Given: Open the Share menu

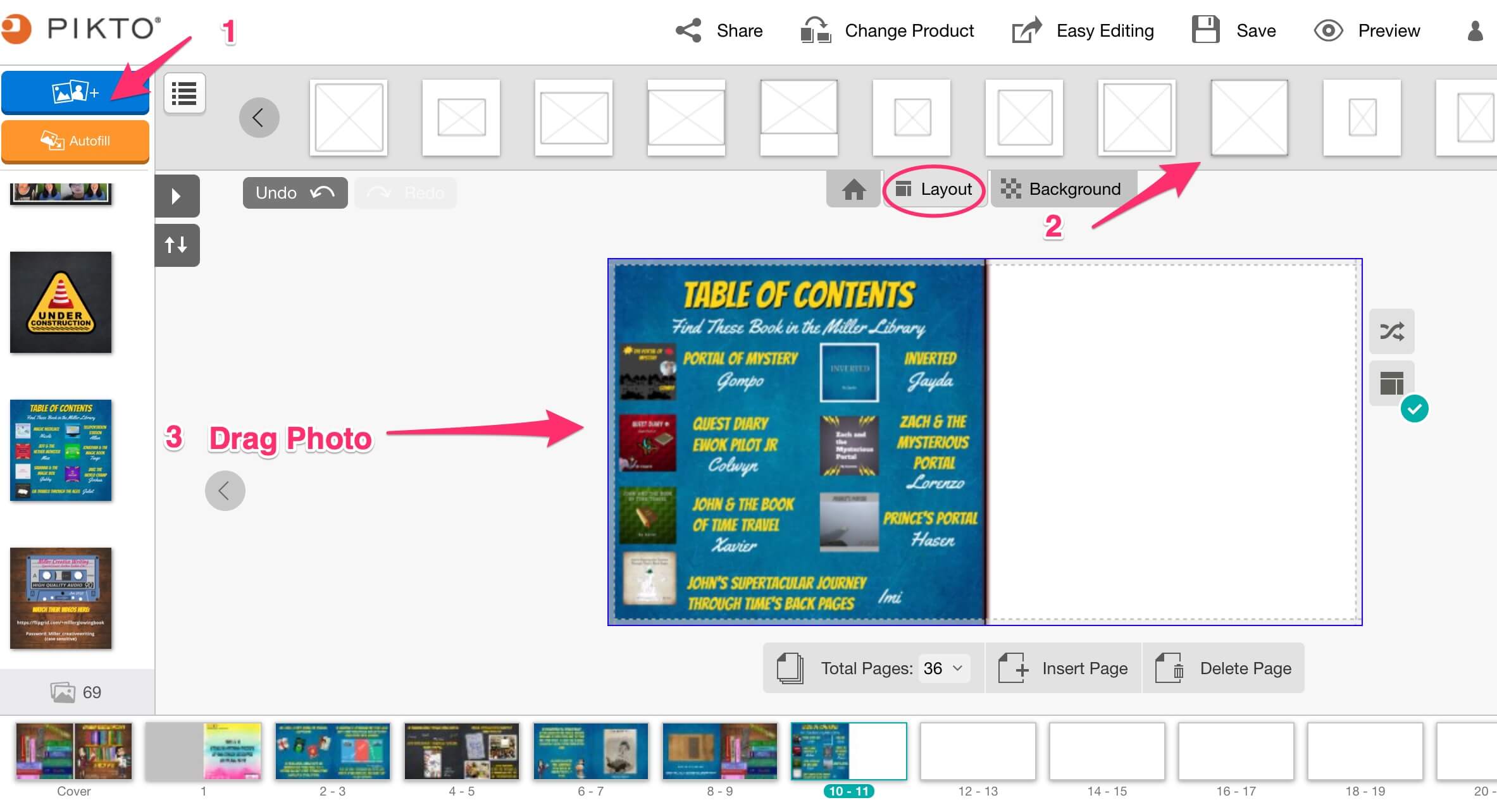Looking at the screenshot, I should coord(718,30).
